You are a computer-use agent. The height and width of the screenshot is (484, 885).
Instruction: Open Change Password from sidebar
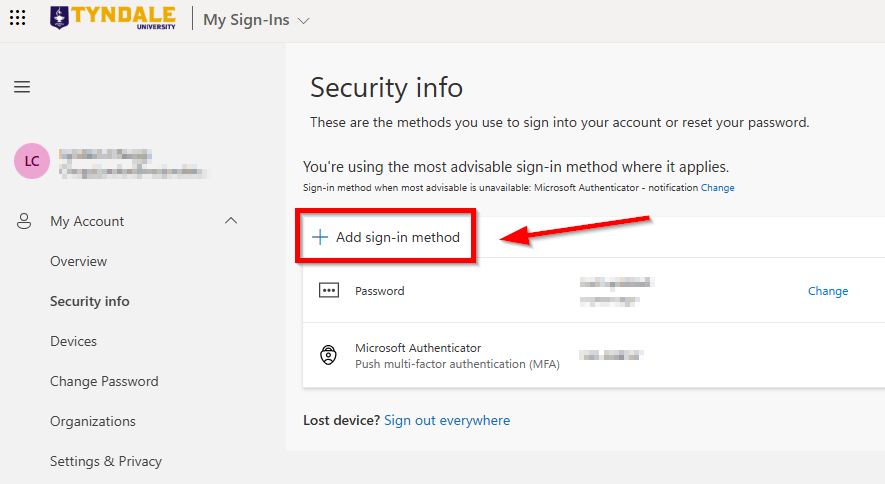[104, 381]
